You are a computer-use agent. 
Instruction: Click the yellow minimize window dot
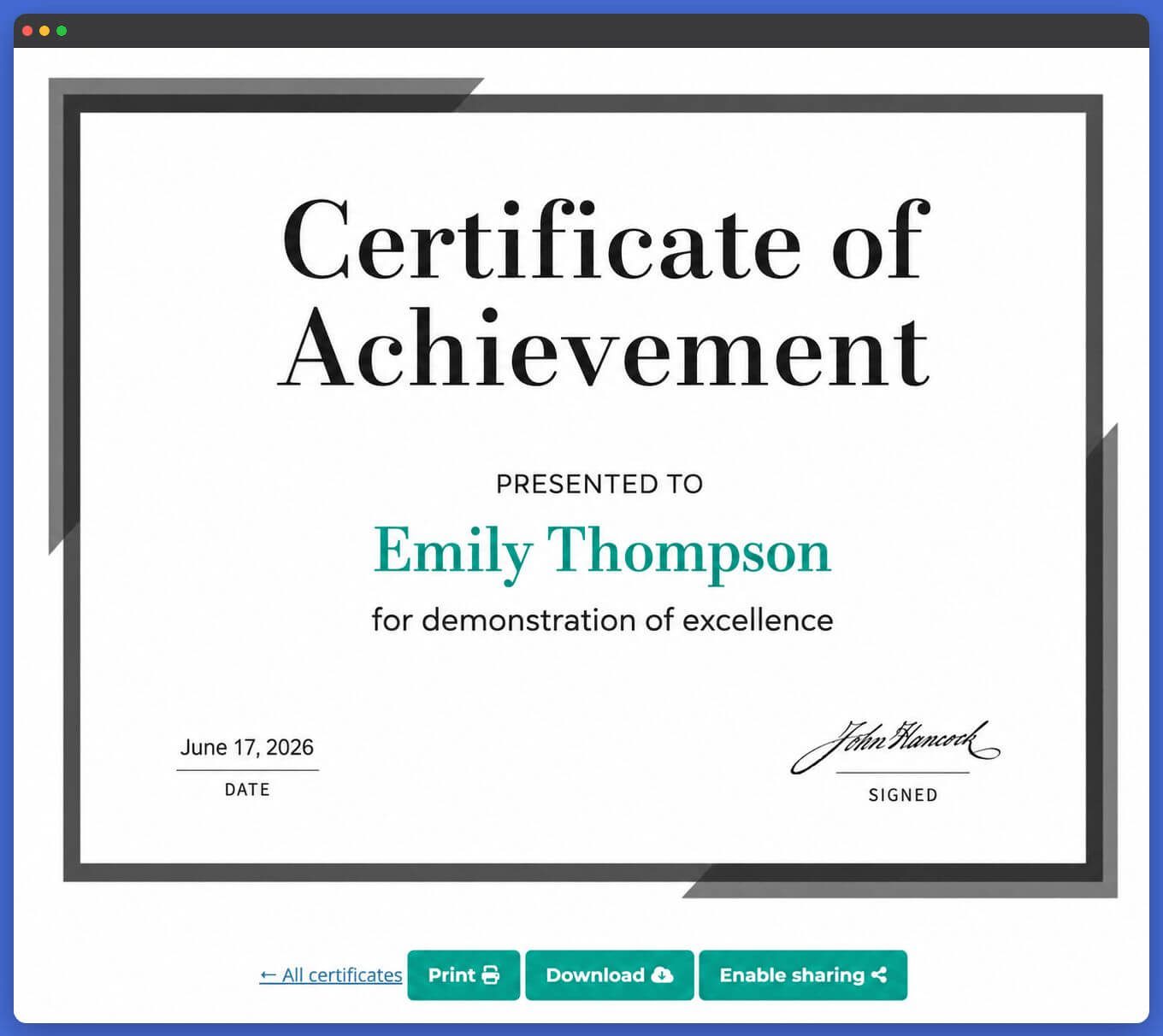44,31
